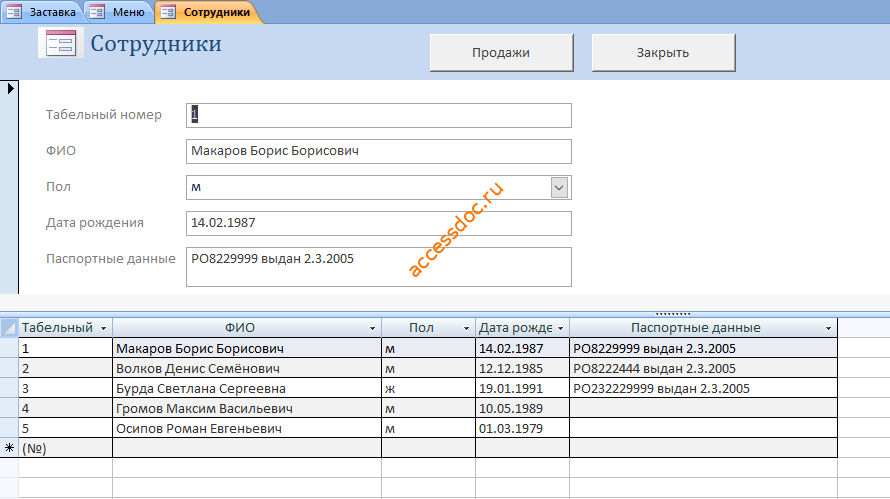The width and height of the screenshot is (890, 499).
Task: Click the cell Громов Максим Васильевич
Action: click(247, 408)
